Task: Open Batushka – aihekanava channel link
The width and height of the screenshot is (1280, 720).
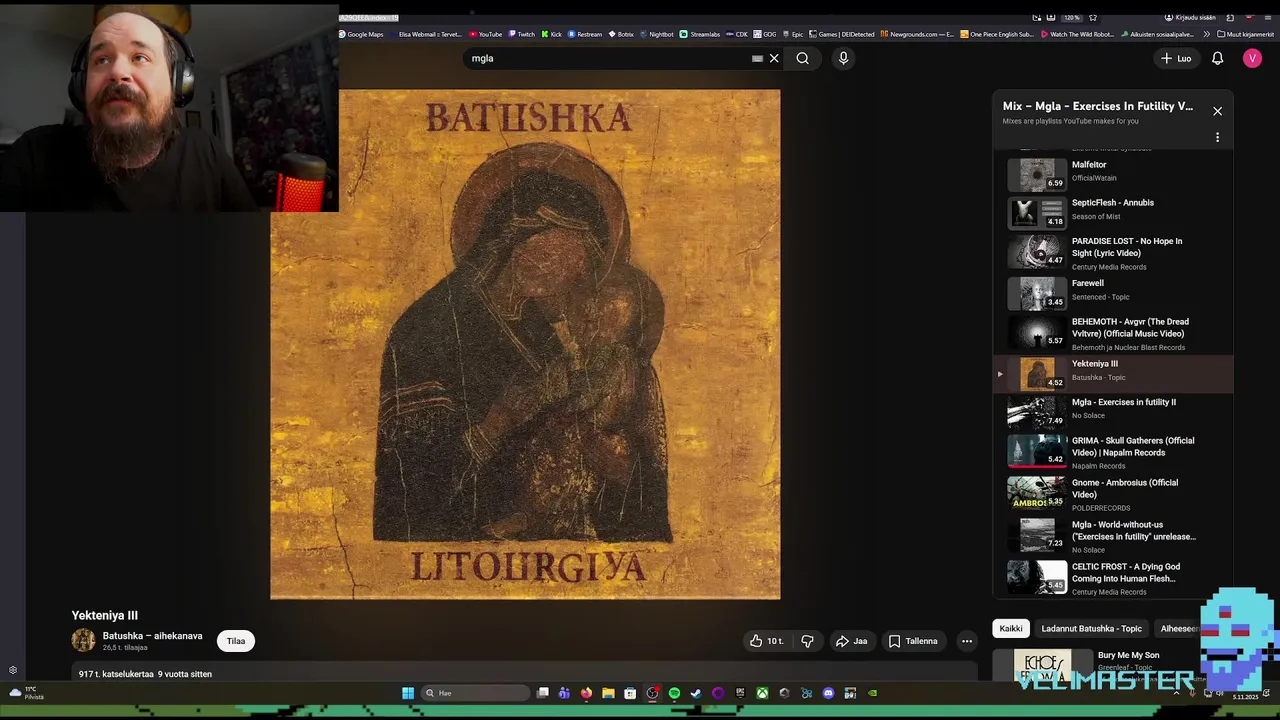Action: 152,636
